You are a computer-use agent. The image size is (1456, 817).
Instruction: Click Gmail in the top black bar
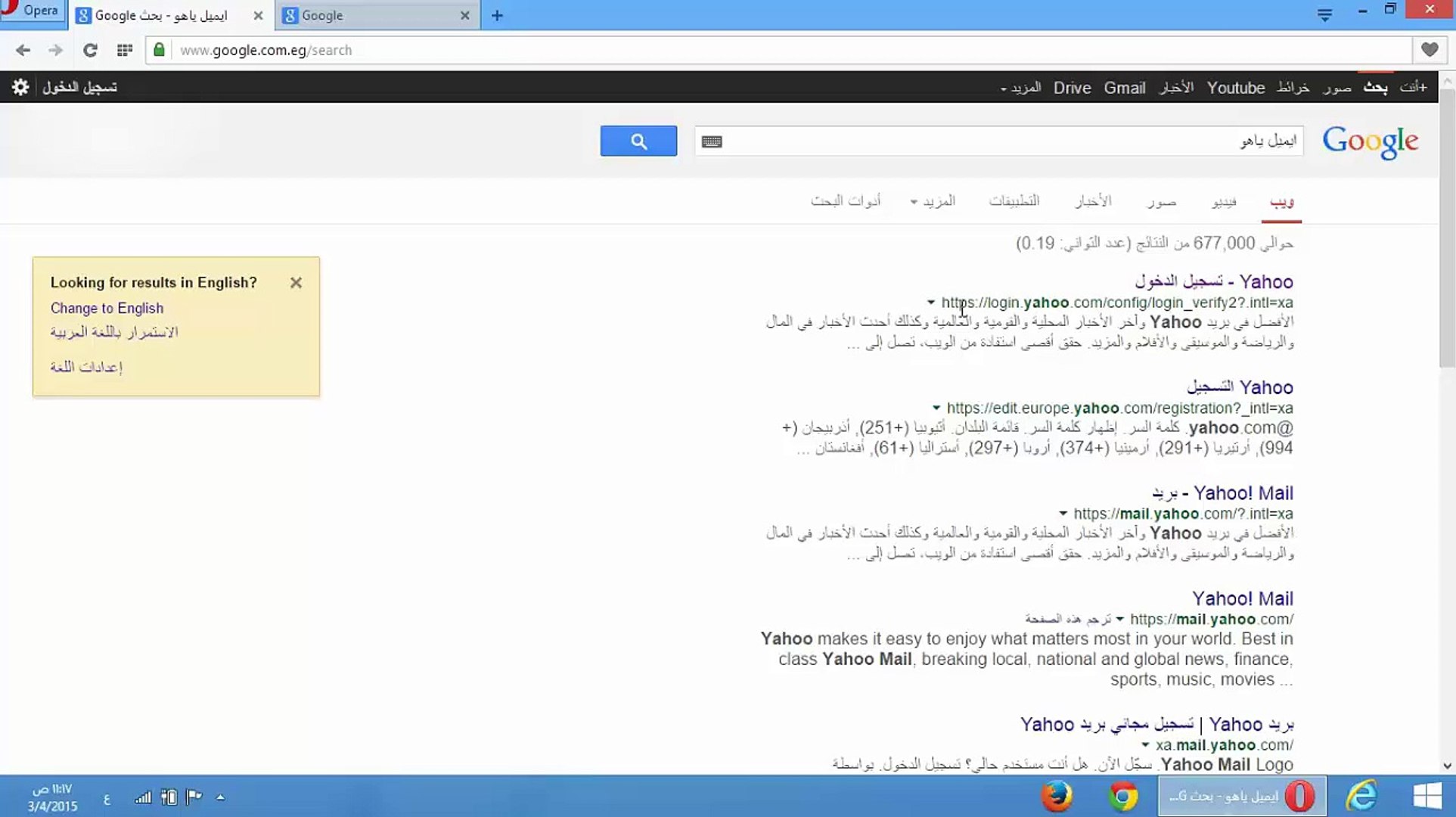pos(1124,88)
